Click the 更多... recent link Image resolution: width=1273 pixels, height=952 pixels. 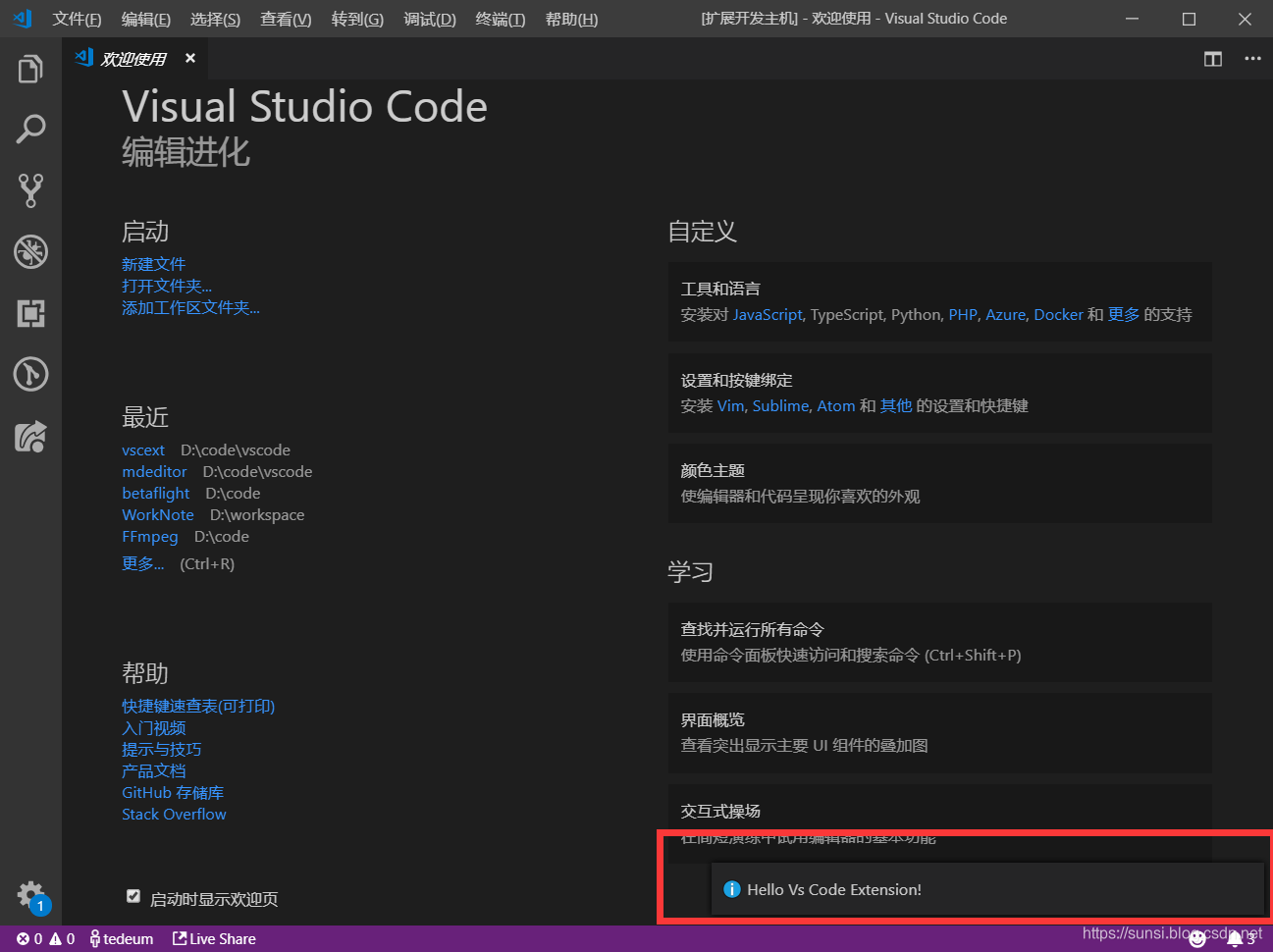143,563
